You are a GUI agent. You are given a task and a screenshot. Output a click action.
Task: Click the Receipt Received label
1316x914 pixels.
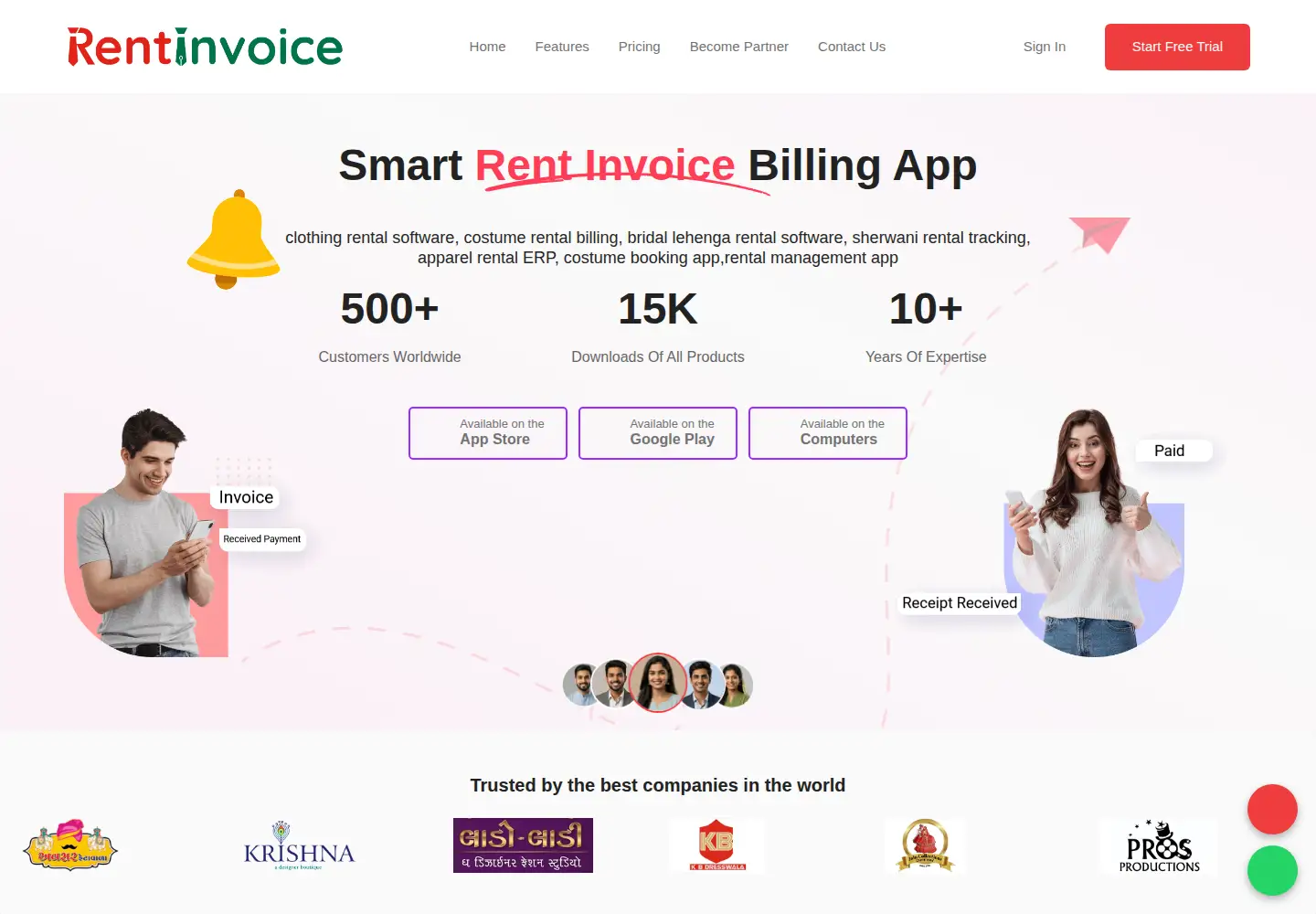(x=960, y=603)
